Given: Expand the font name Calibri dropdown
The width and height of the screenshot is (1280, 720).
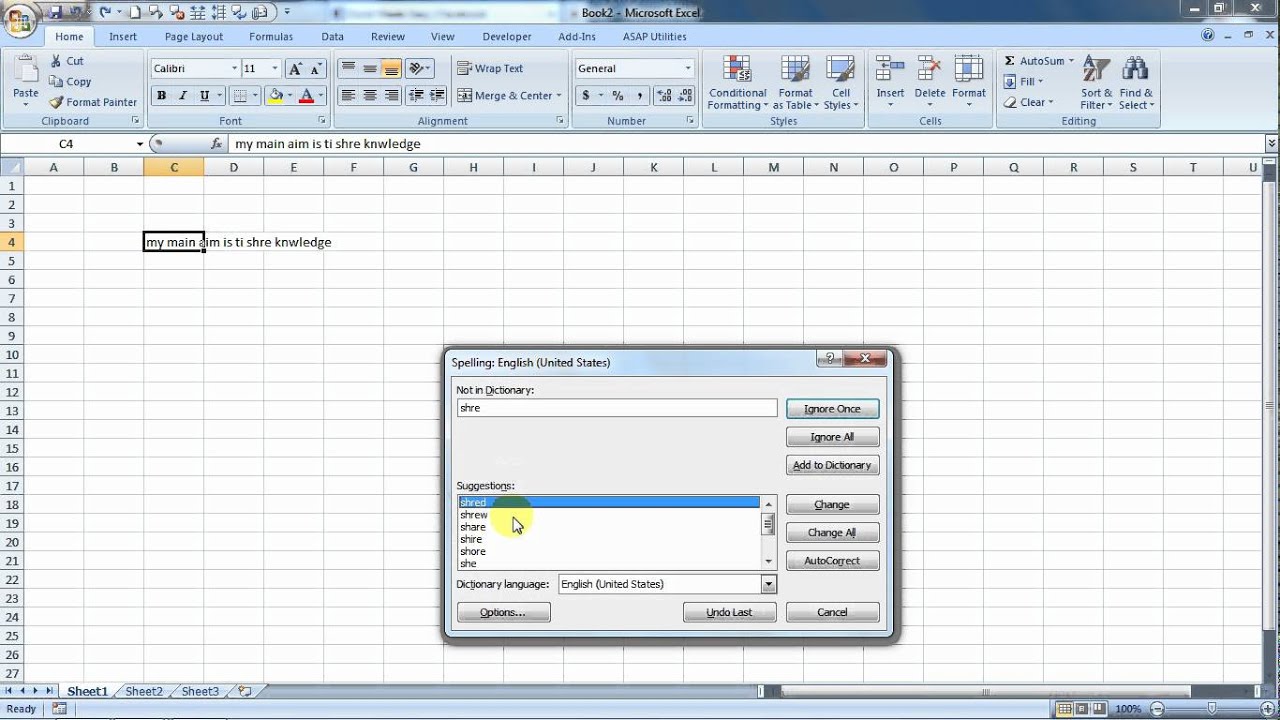Looking at the screenshot, I should click(235, 69).
